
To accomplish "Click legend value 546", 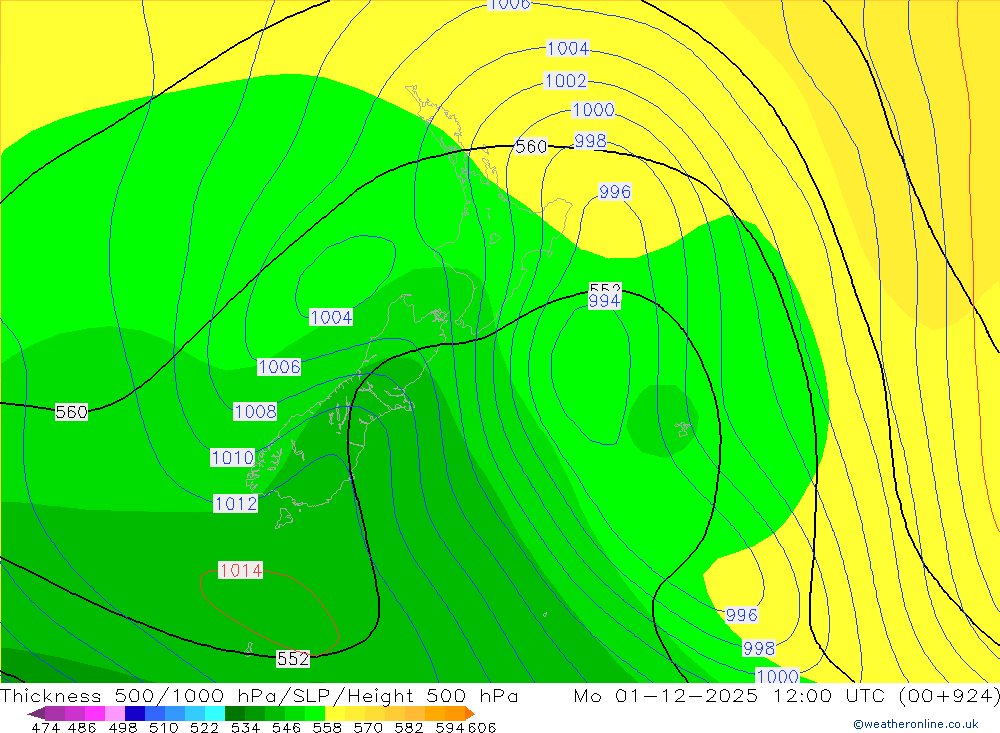I will pos(286,727).
